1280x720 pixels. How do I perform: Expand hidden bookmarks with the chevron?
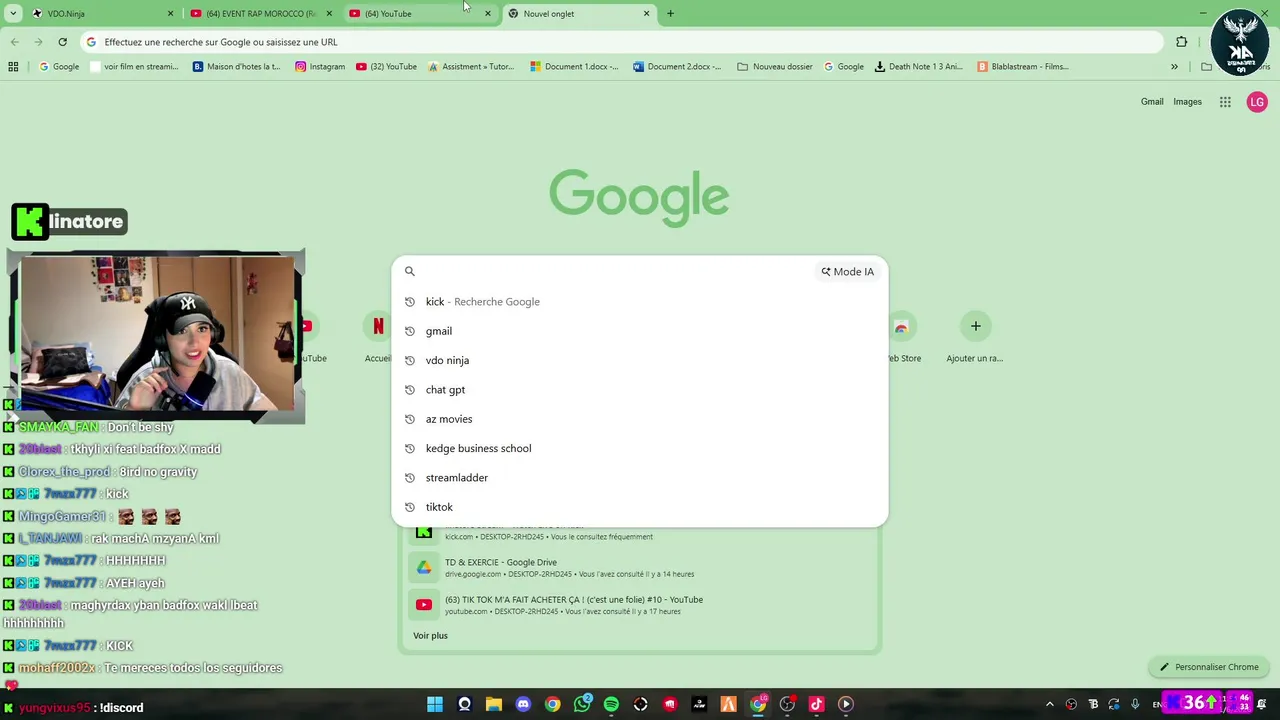tap(1174, 67)
